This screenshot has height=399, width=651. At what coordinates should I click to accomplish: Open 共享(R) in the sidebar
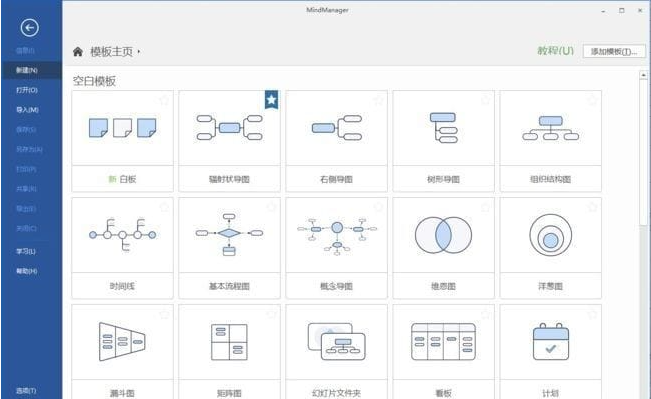click(26, 189)
